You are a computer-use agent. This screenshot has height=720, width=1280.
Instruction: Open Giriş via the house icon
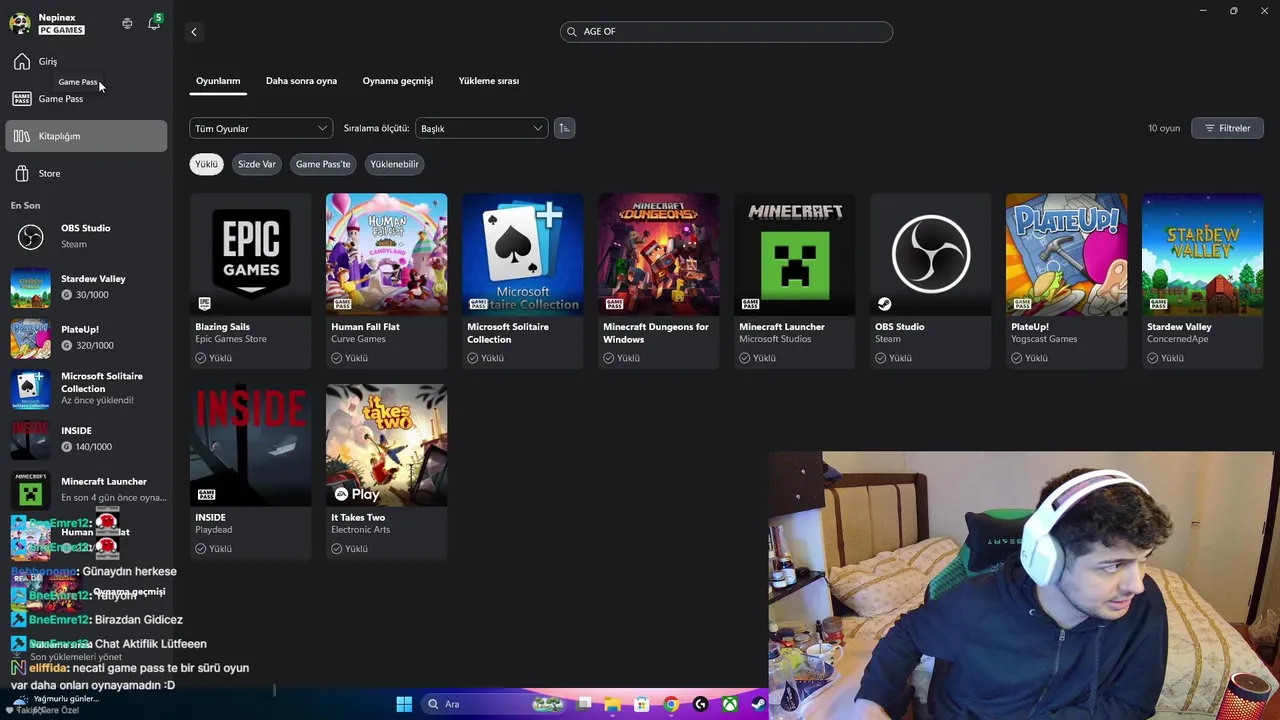click(x=22, y=62)
